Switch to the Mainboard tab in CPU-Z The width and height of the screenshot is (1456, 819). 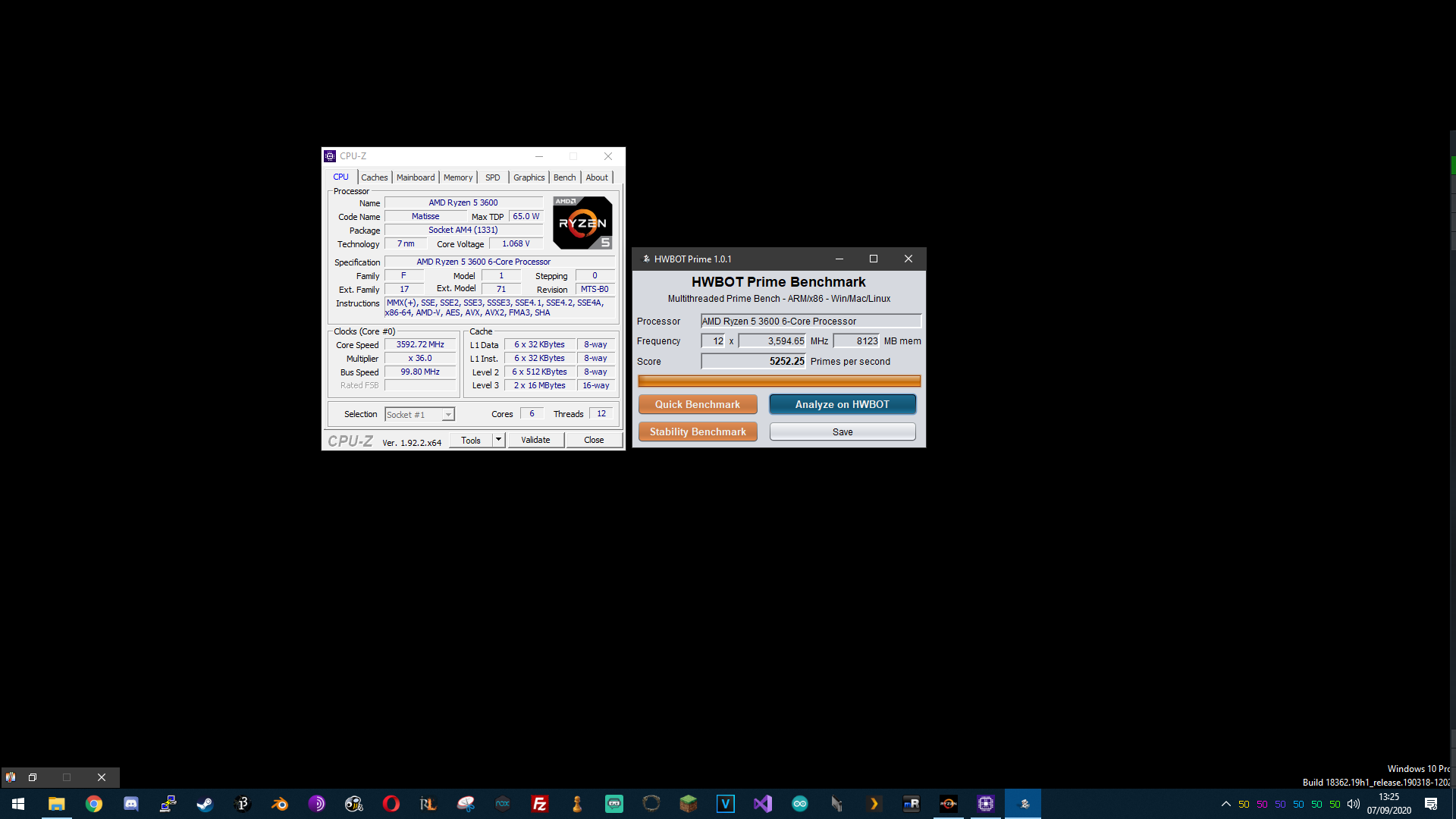point(416,177)
